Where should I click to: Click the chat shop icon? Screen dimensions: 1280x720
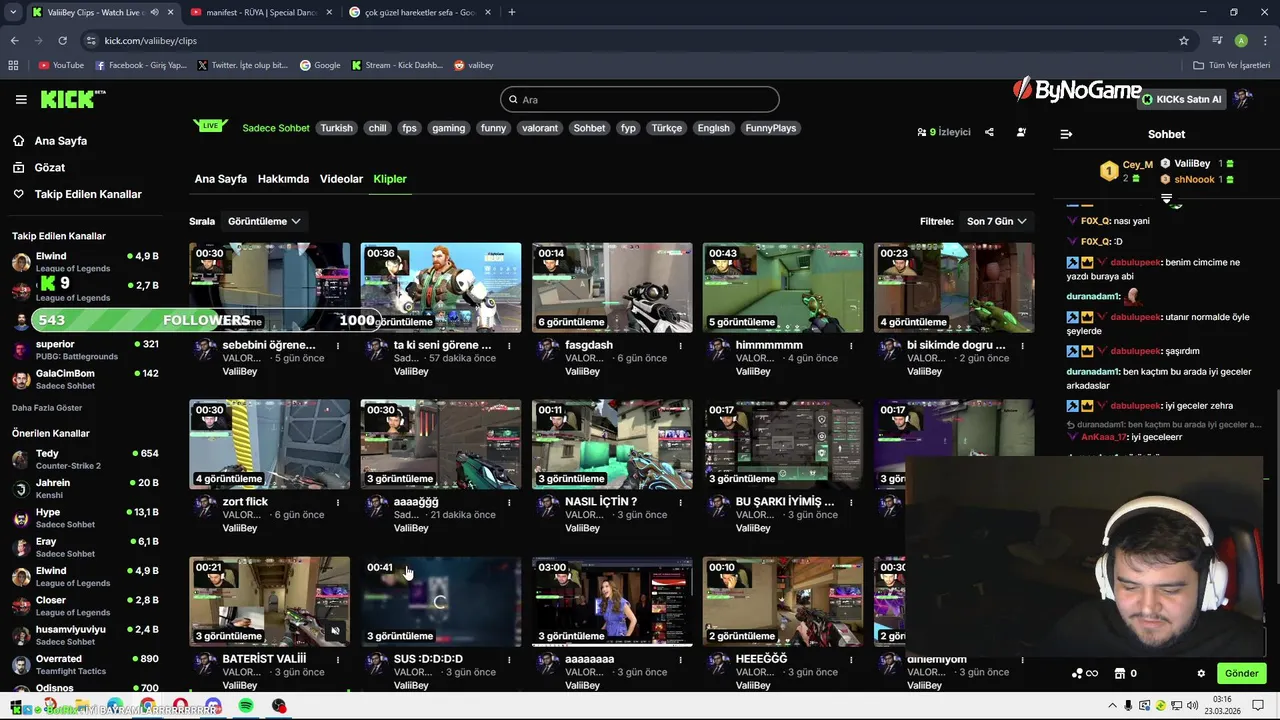1120,673
